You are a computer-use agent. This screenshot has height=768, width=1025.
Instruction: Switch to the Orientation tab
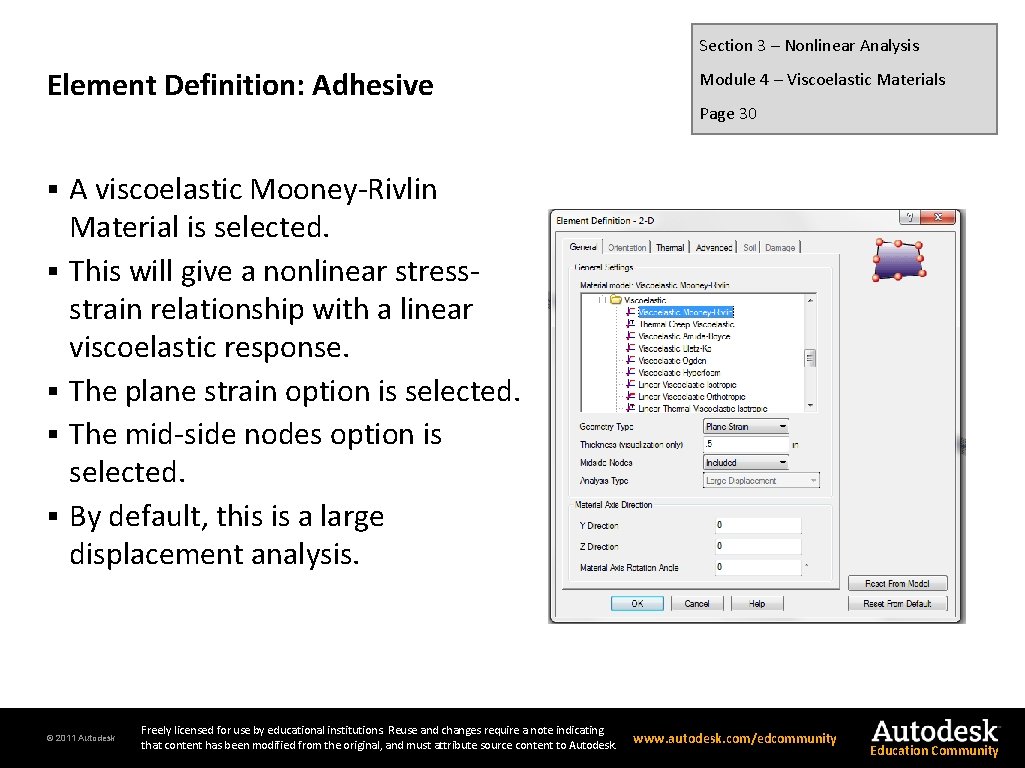[x=626, y=248]
